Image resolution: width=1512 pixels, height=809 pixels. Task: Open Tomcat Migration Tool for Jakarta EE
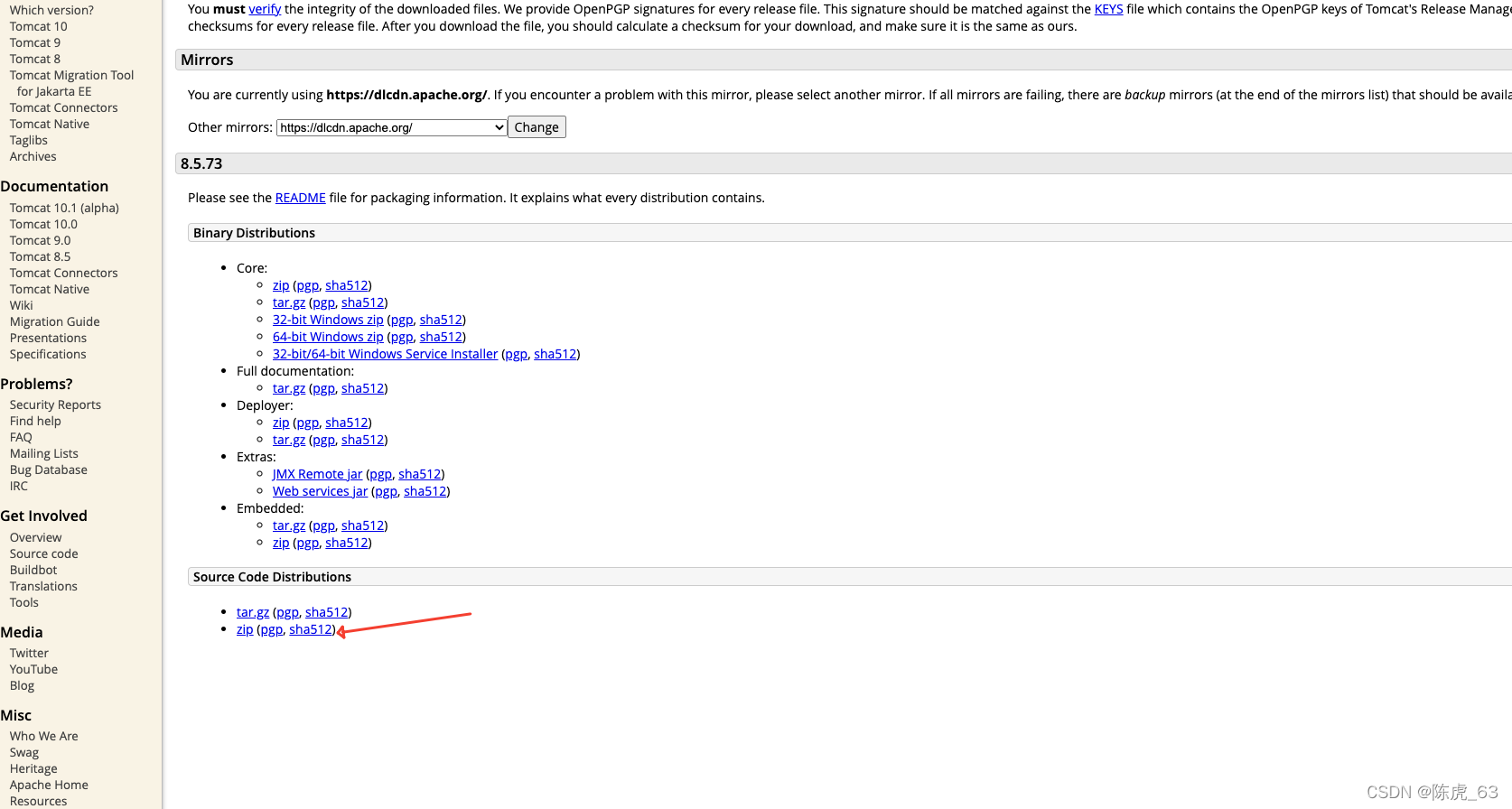pyautogui.click(x=71, y=83)
